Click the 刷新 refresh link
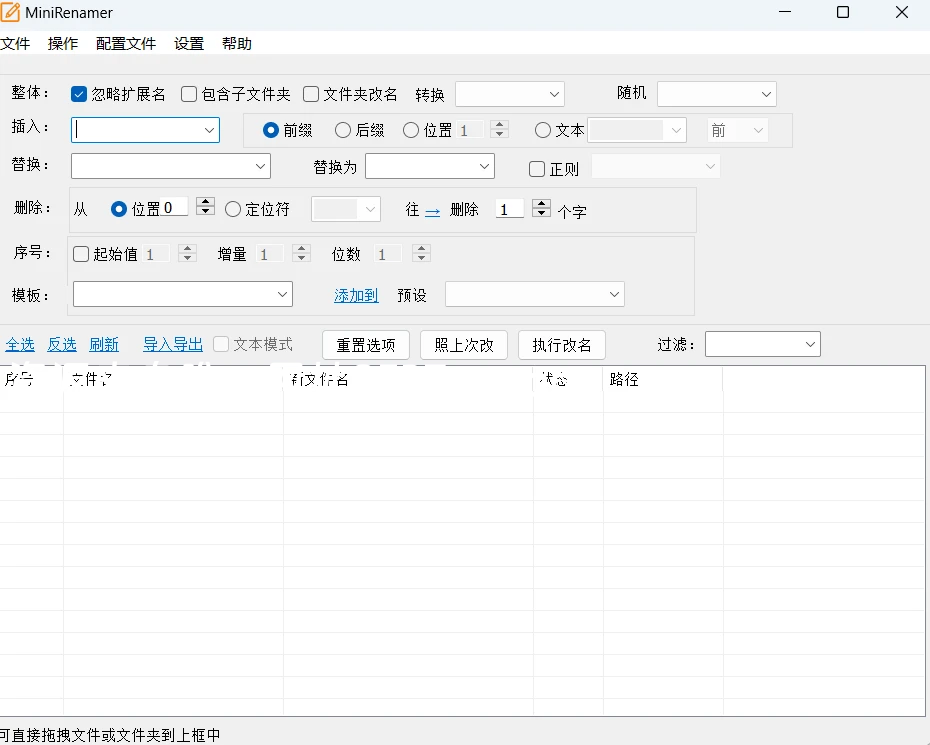 pyautogui.click(x=104, y=344)
